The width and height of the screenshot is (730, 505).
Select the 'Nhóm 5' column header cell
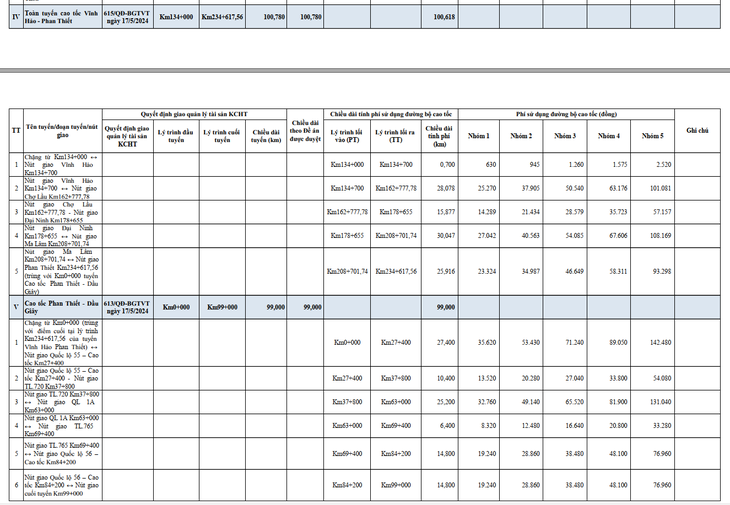[x=654, y=136]
